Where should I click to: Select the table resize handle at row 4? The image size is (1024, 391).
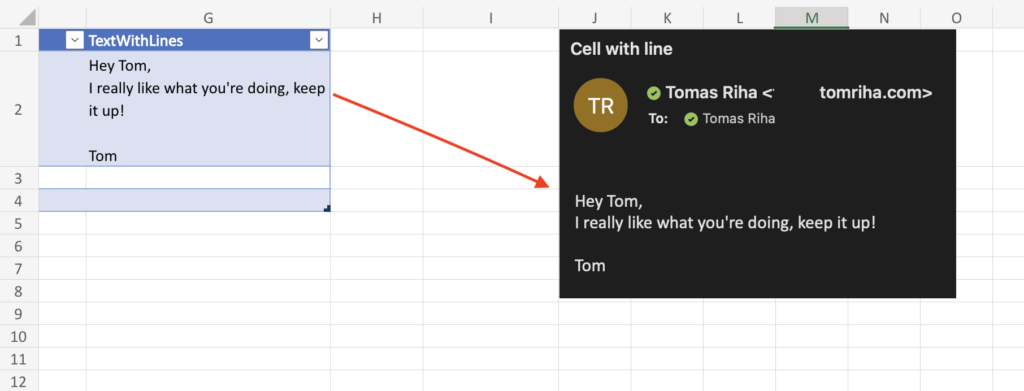[x=327, y=208]
